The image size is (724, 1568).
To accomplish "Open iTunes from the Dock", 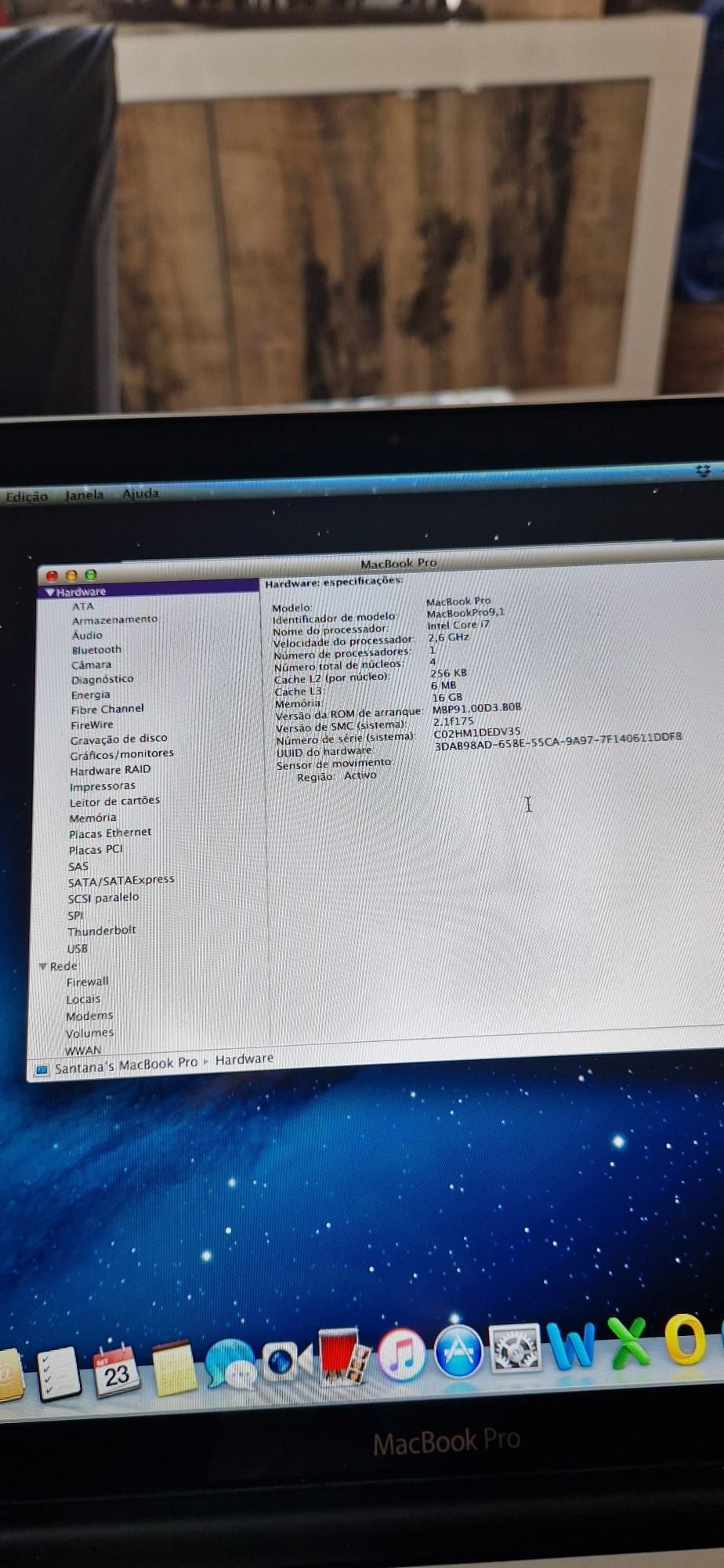I will [401, 1354].
